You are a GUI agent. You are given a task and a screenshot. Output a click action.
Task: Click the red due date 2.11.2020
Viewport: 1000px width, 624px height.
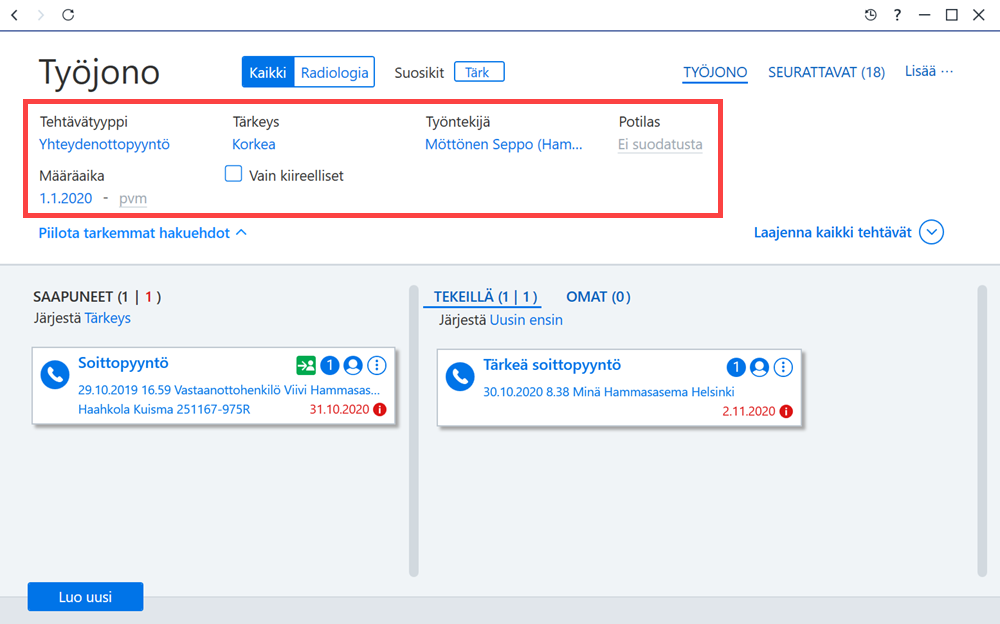(749, 412)
